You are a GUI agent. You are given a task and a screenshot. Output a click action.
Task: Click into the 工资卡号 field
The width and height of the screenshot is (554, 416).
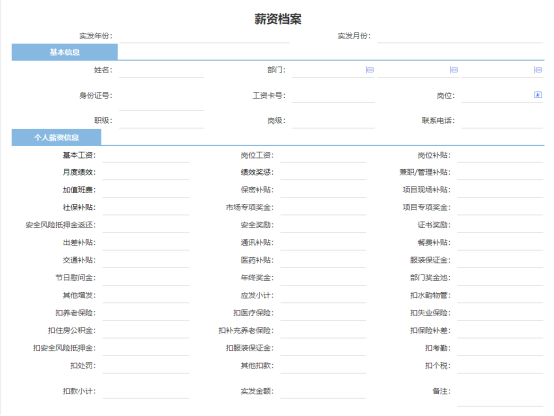pos(333,96)
